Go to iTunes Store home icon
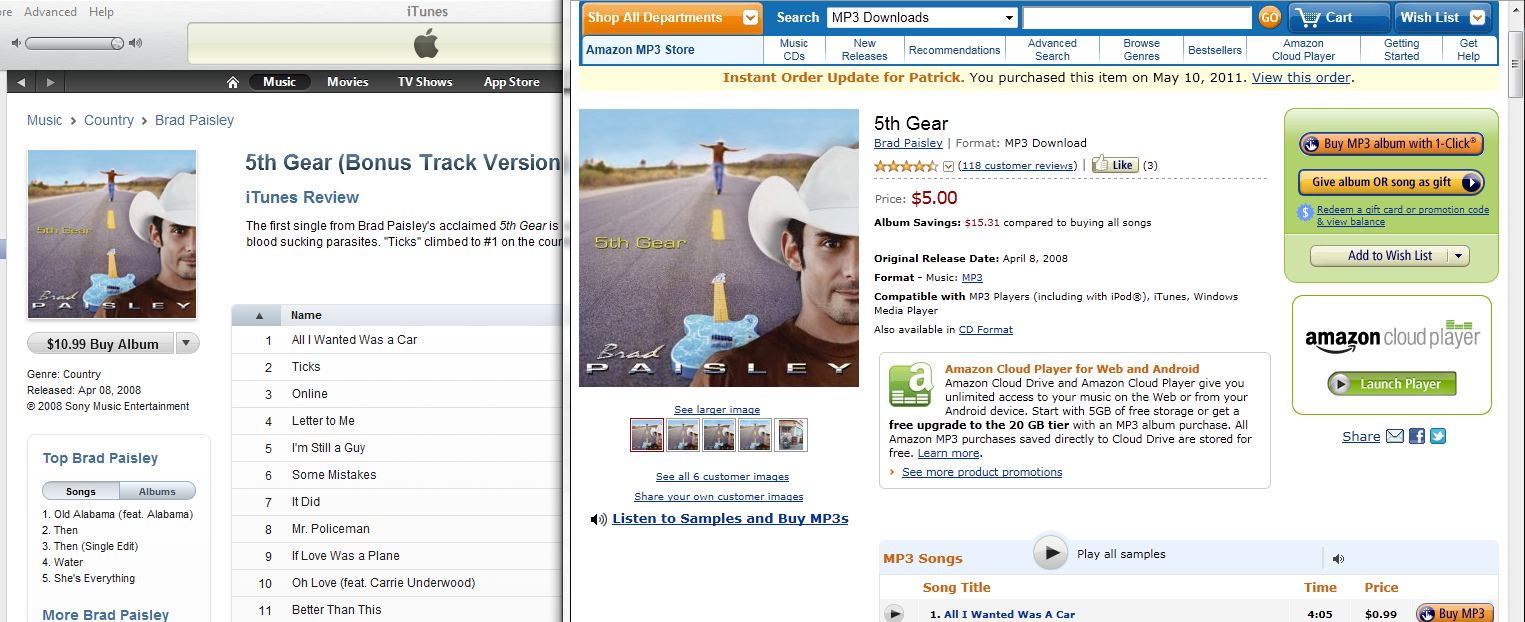Viewport: 1525px width, 622px height. click(233, 82)
